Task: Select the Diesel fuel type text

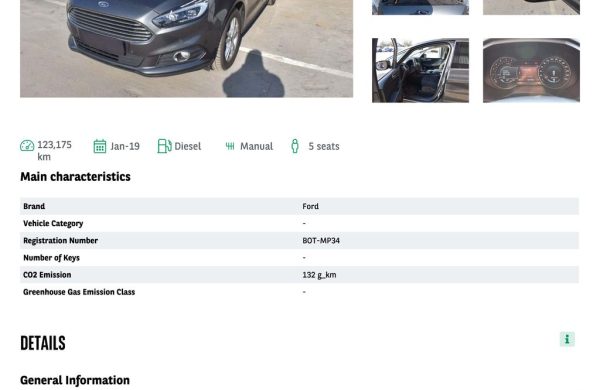Action: point(188,146)
